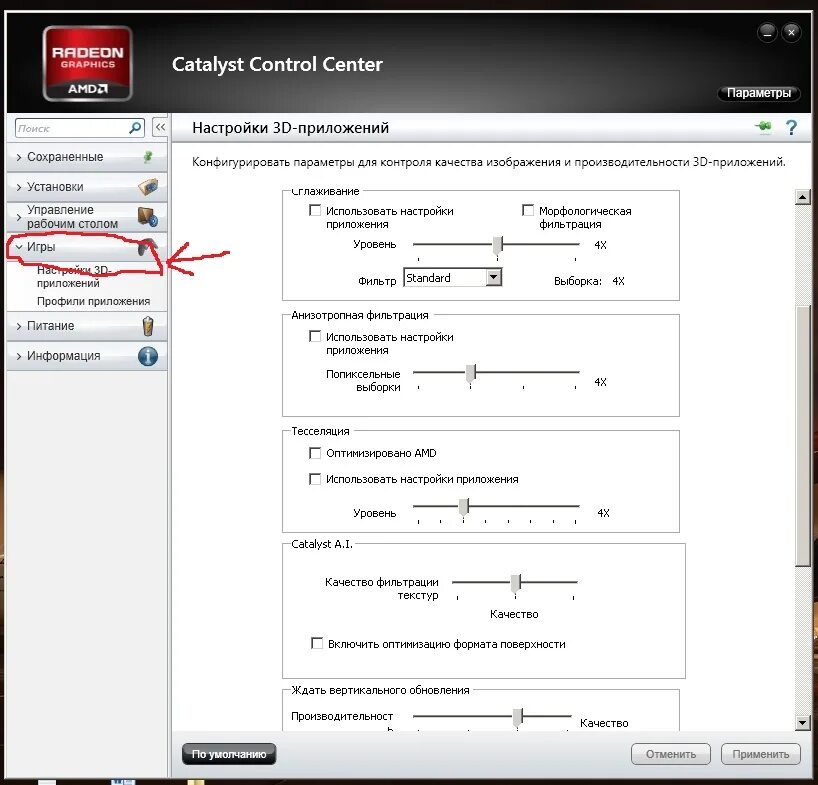Toggle Морфологическая фильтрация checkbox

click(528, 210)
